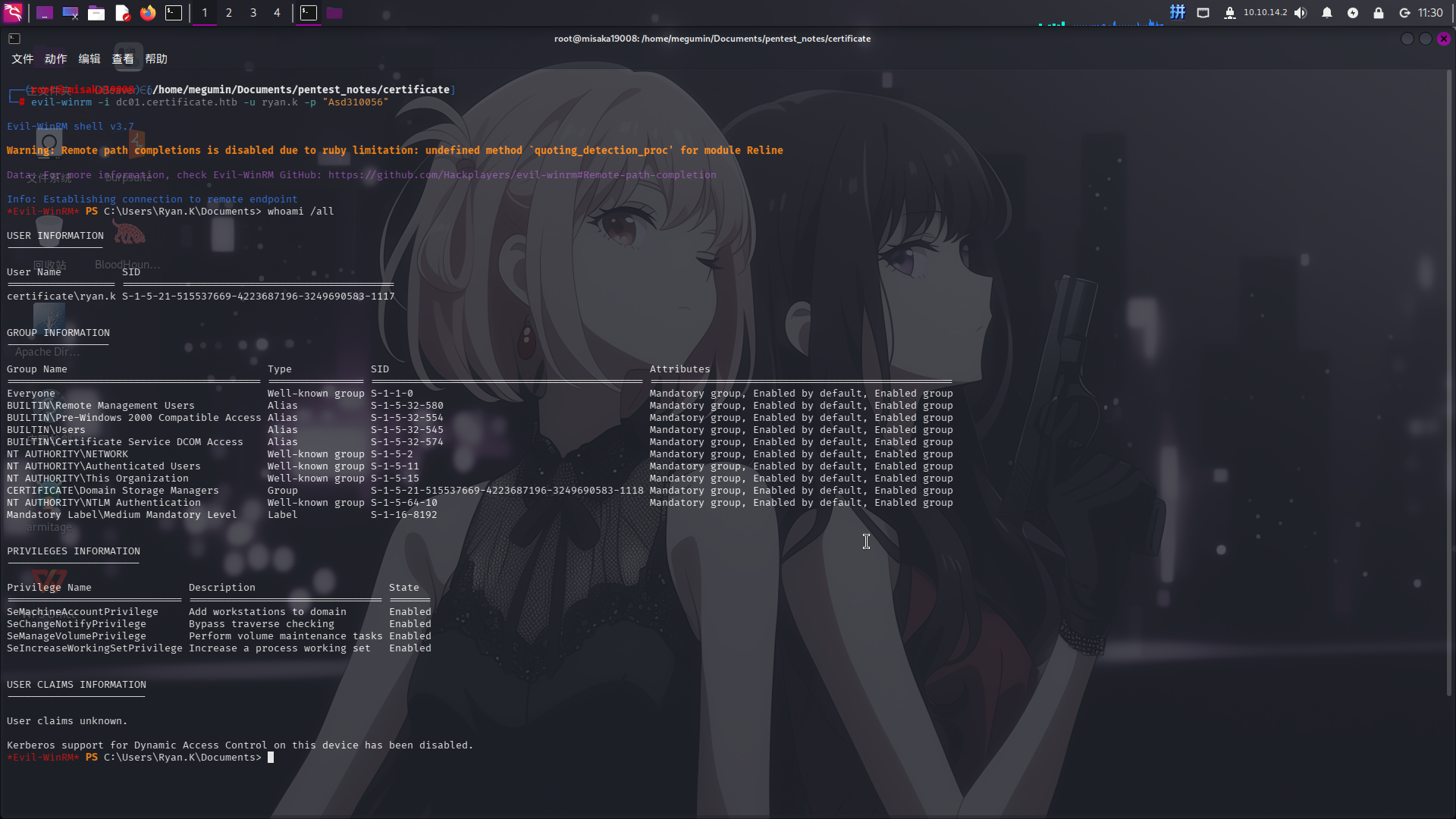The image size is (1456, 819).
Task: Click the log out icon
Action: [x=1404, y=12]
